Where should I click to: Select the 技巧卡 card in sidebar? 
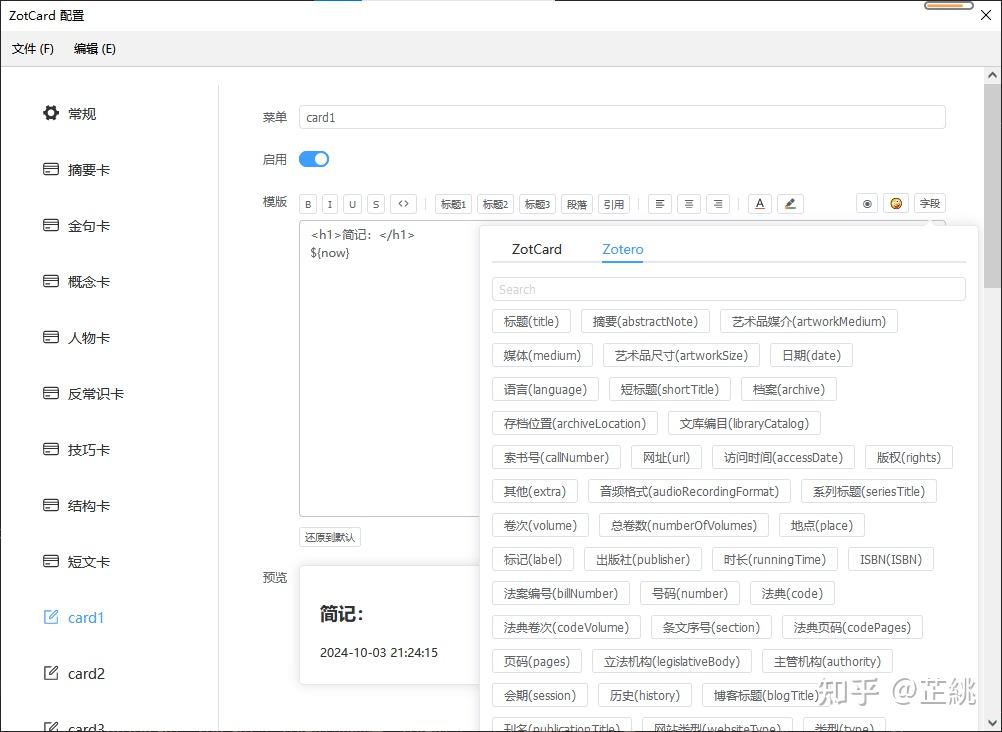click(76, 449)
